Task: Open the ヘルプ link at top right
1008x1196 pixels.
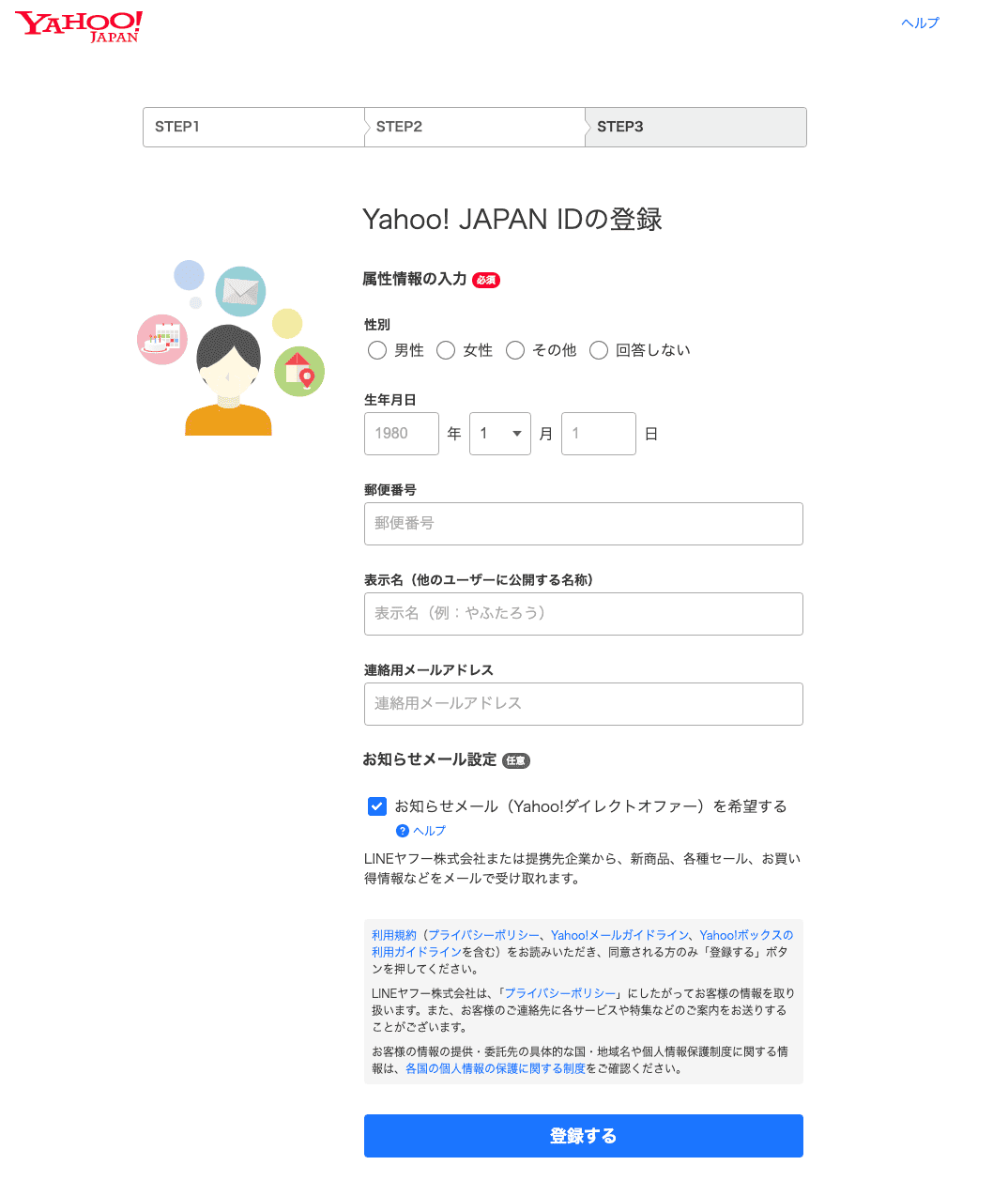Action: [x=920, y=23]
